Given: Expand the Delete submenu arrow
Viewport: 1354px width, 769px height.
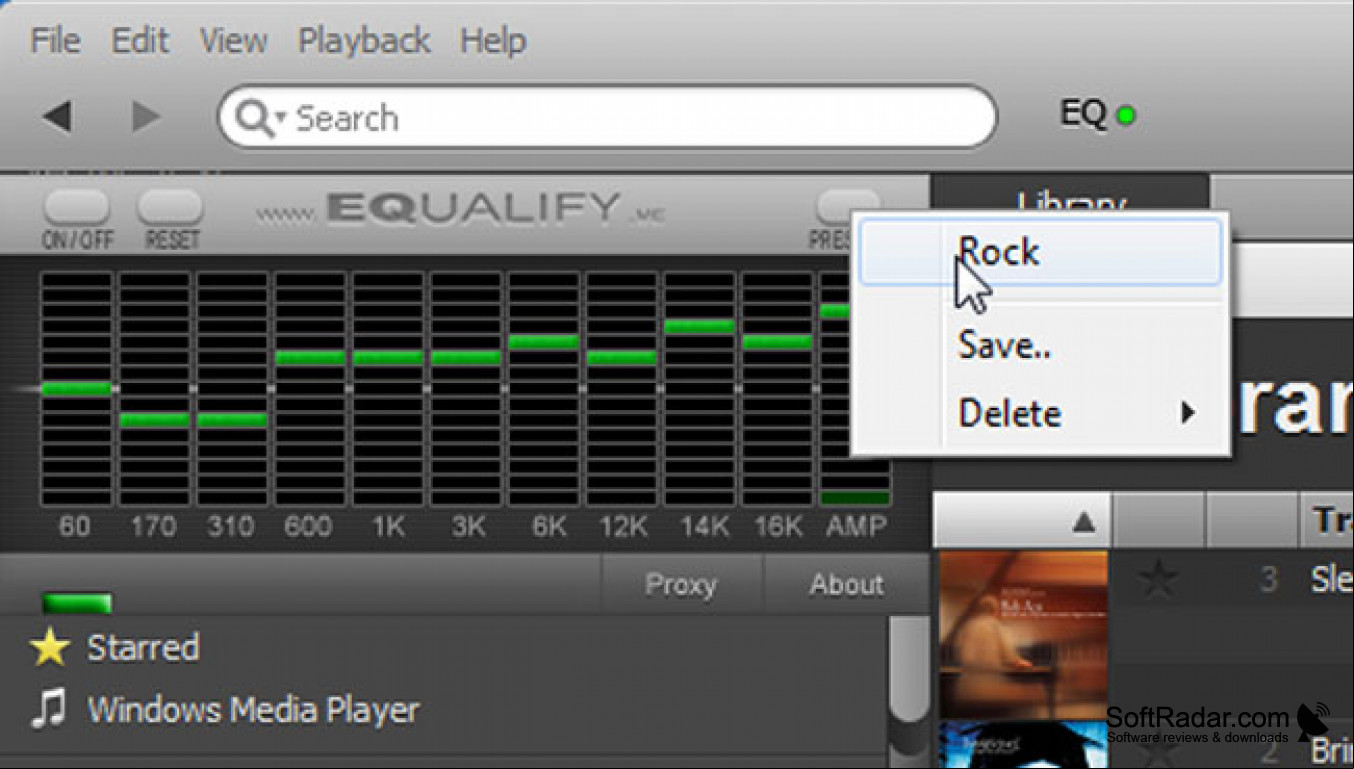Looking at the screenshot, I should tap(1188, 412).
